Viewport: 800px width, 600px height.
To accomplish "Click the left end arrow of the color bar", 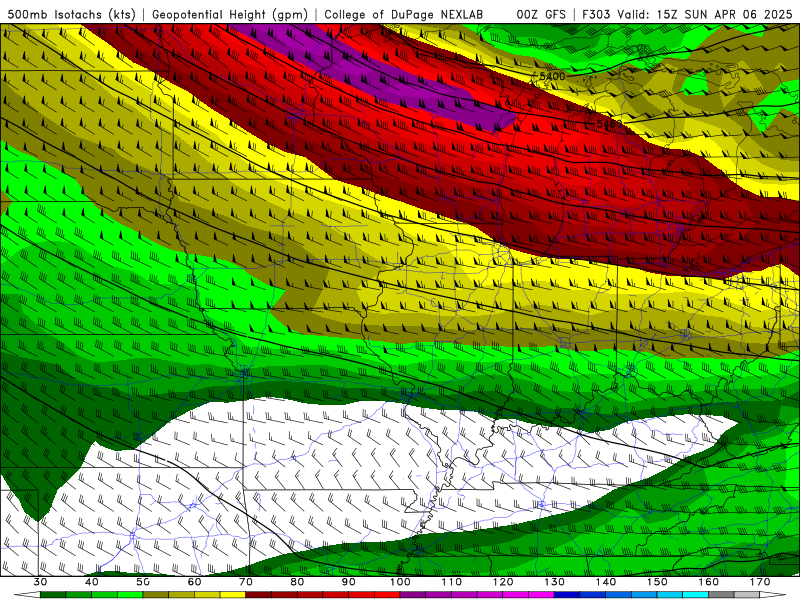I will [27, 595].
